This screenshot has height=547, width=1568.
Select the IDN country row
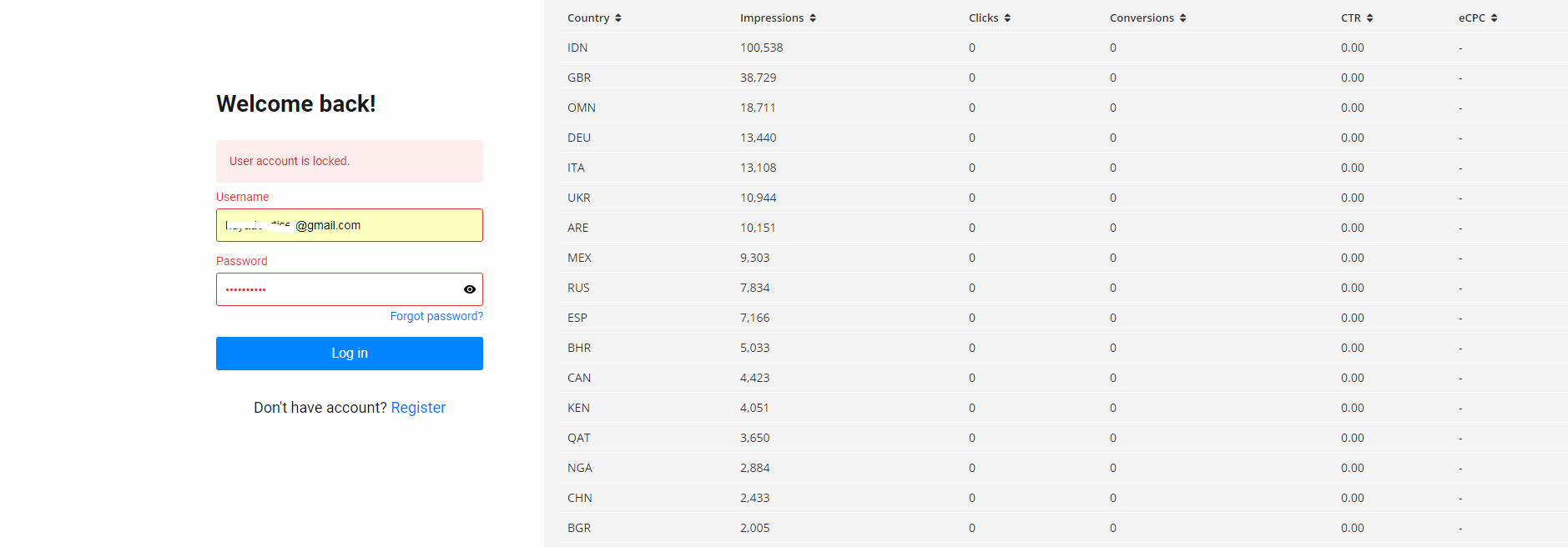[x=577, y=48]
